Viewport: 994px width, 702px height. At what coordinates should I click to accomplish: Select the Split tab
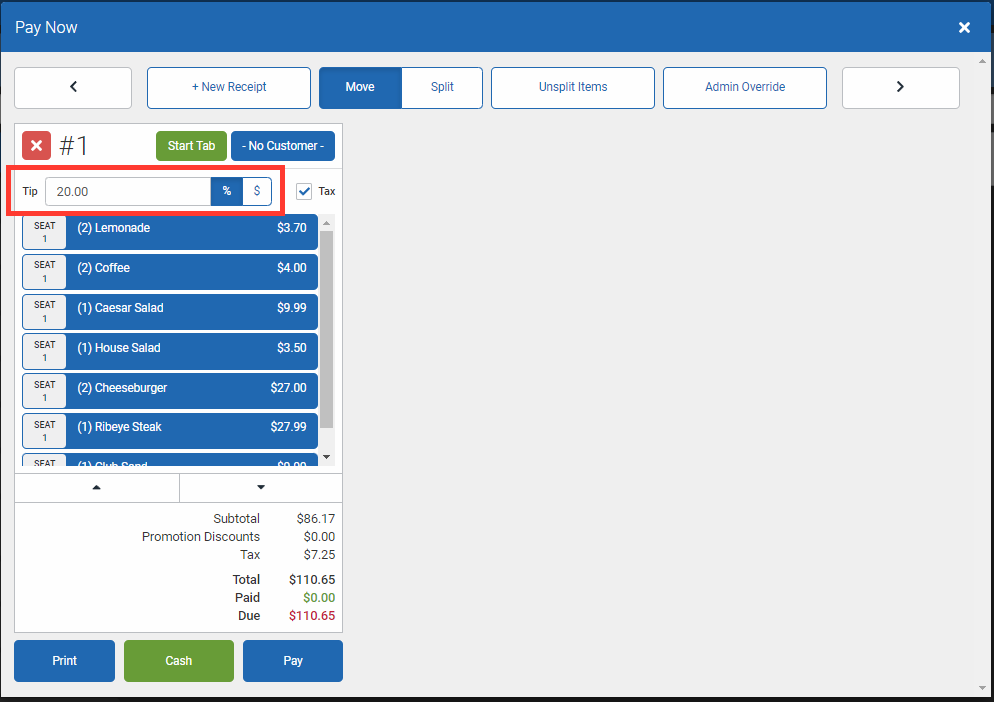tap(441, 88)
